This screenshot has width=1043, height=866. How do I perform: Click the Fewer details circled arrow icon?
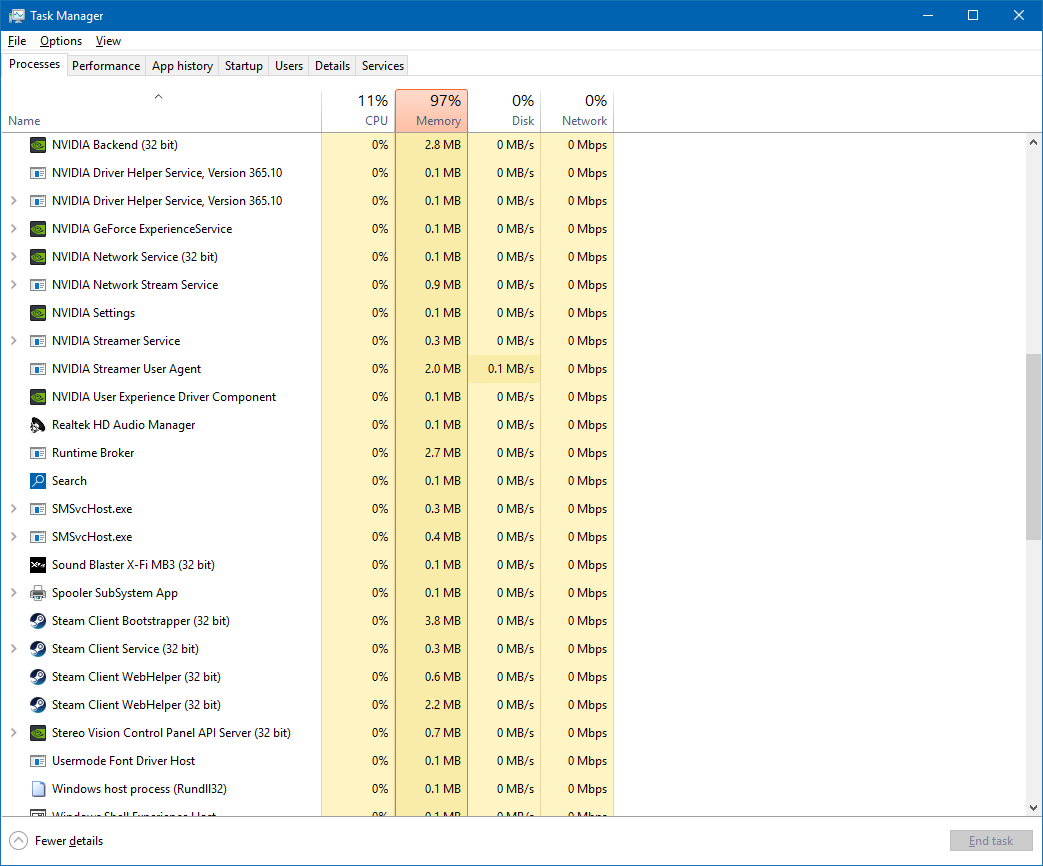pos(19,841)
